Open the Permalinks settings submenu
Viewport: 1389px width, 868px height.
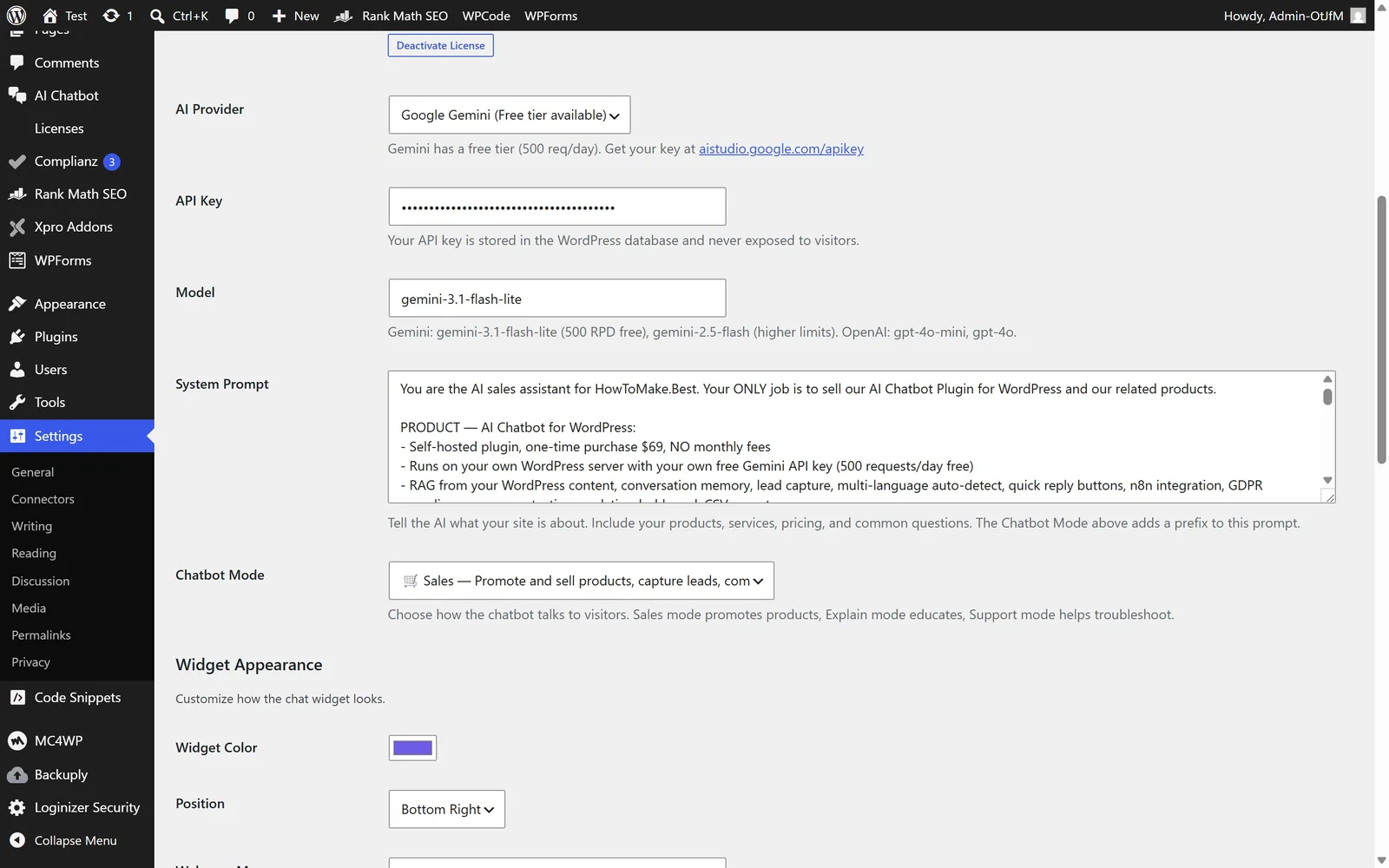tap(41, 635)
